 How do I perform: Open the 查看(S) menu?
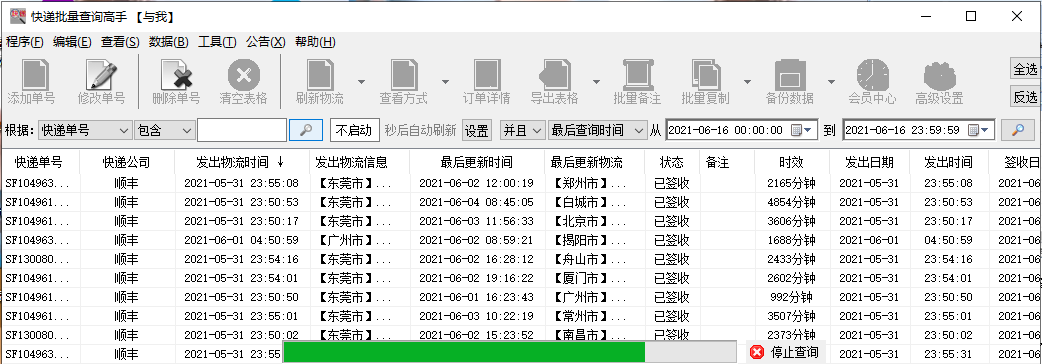point(120,42)
